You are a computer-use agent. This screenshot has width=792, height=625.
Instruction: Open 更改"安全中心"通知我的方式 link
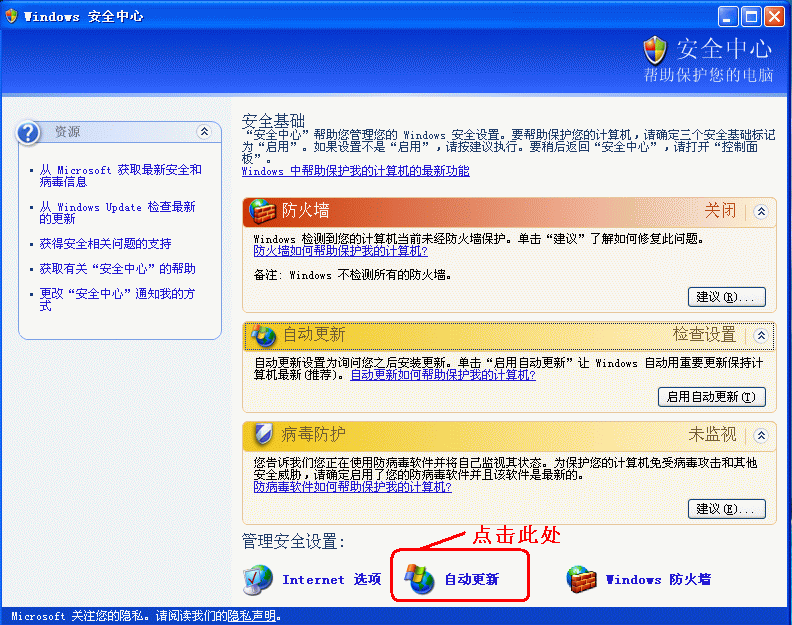click(117, 299)
